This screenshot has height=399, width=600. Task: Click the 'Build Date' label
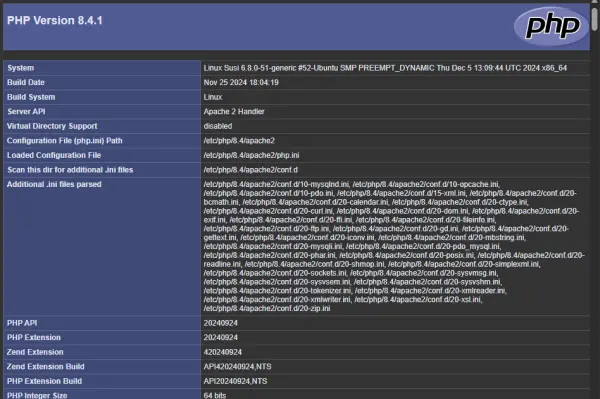coord(26,83)
